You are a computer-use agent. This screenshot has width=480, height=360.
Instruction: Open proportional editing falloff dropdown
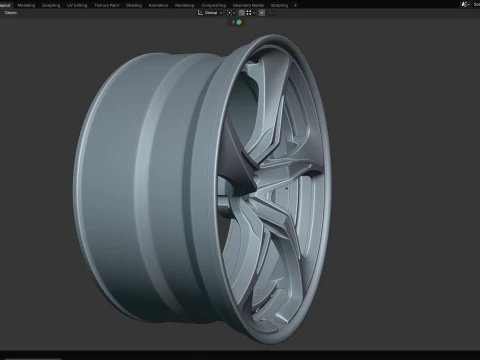click(x=272, y=13)
